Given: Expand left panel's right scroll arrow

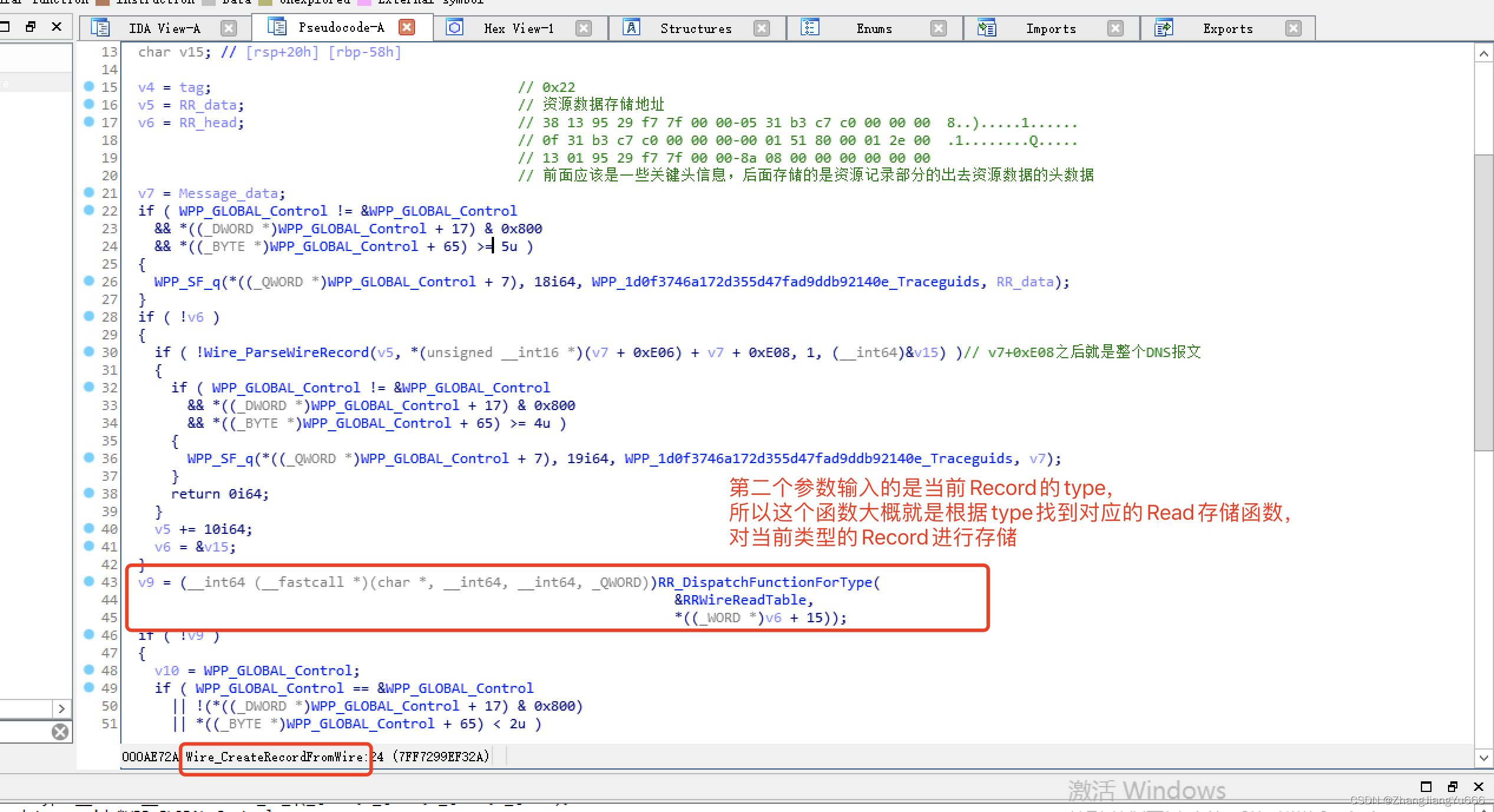Looking at the screenshot, I should (x=61, y=708).
